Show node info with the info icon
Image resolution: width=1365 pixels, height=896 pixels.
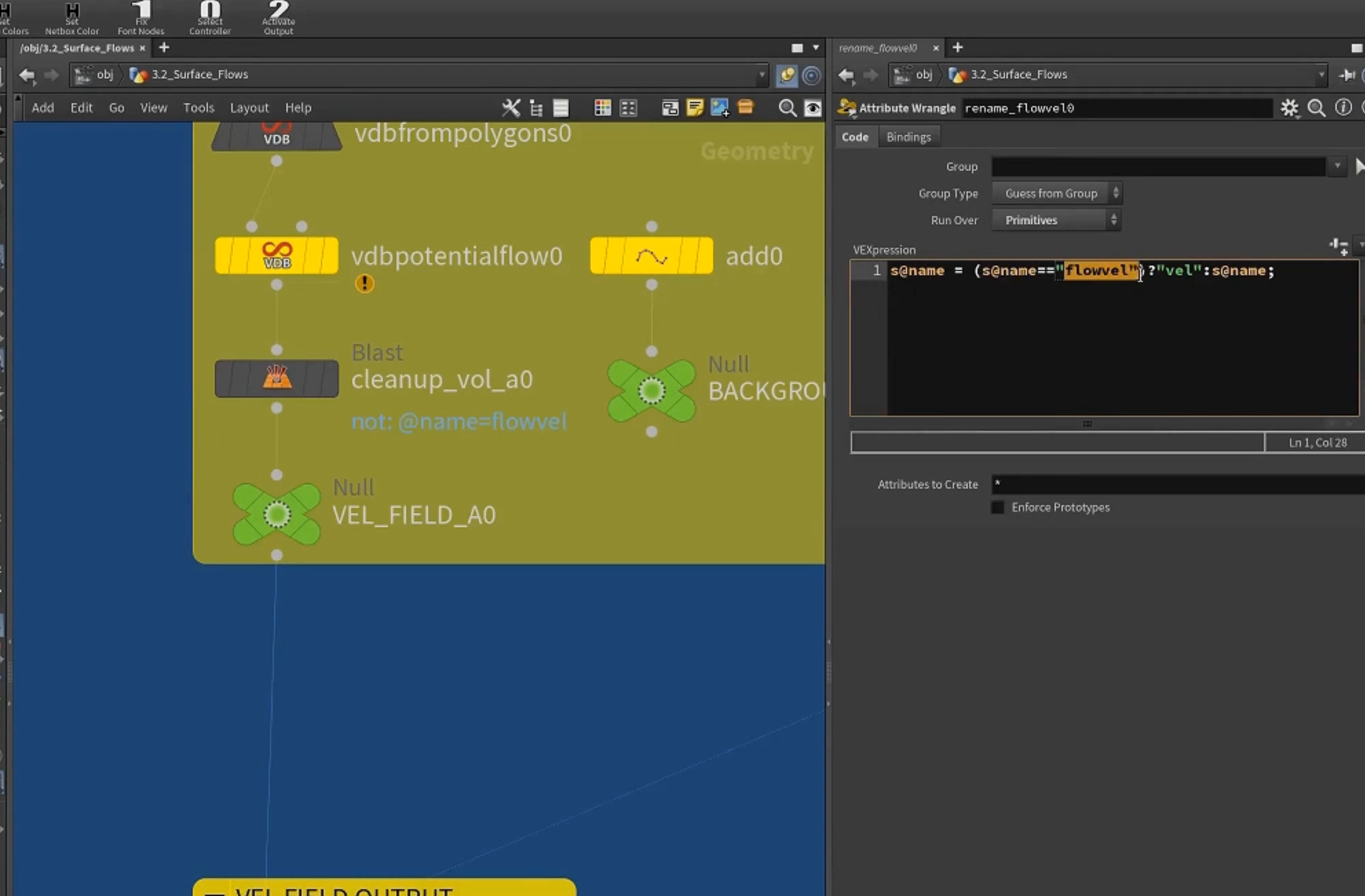1343,108
